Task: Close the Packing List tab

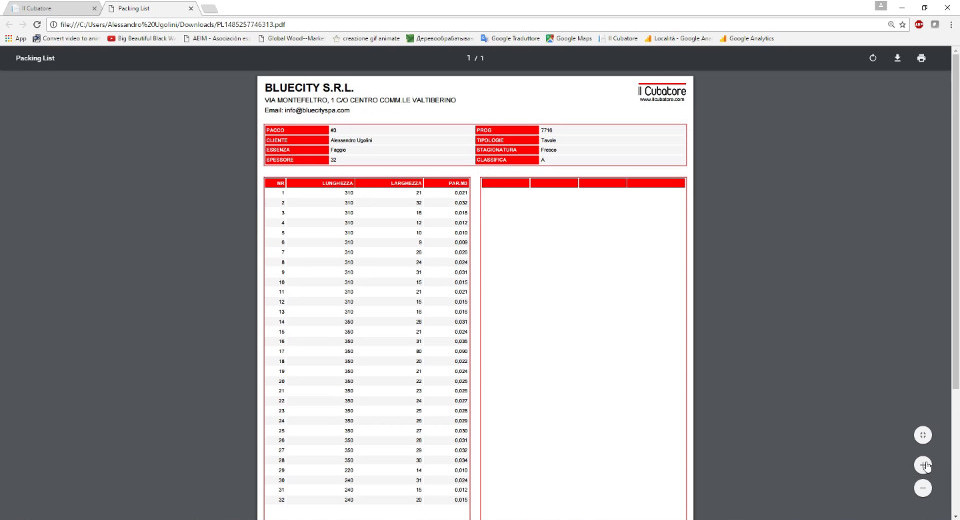Action: tap(191, 9)
